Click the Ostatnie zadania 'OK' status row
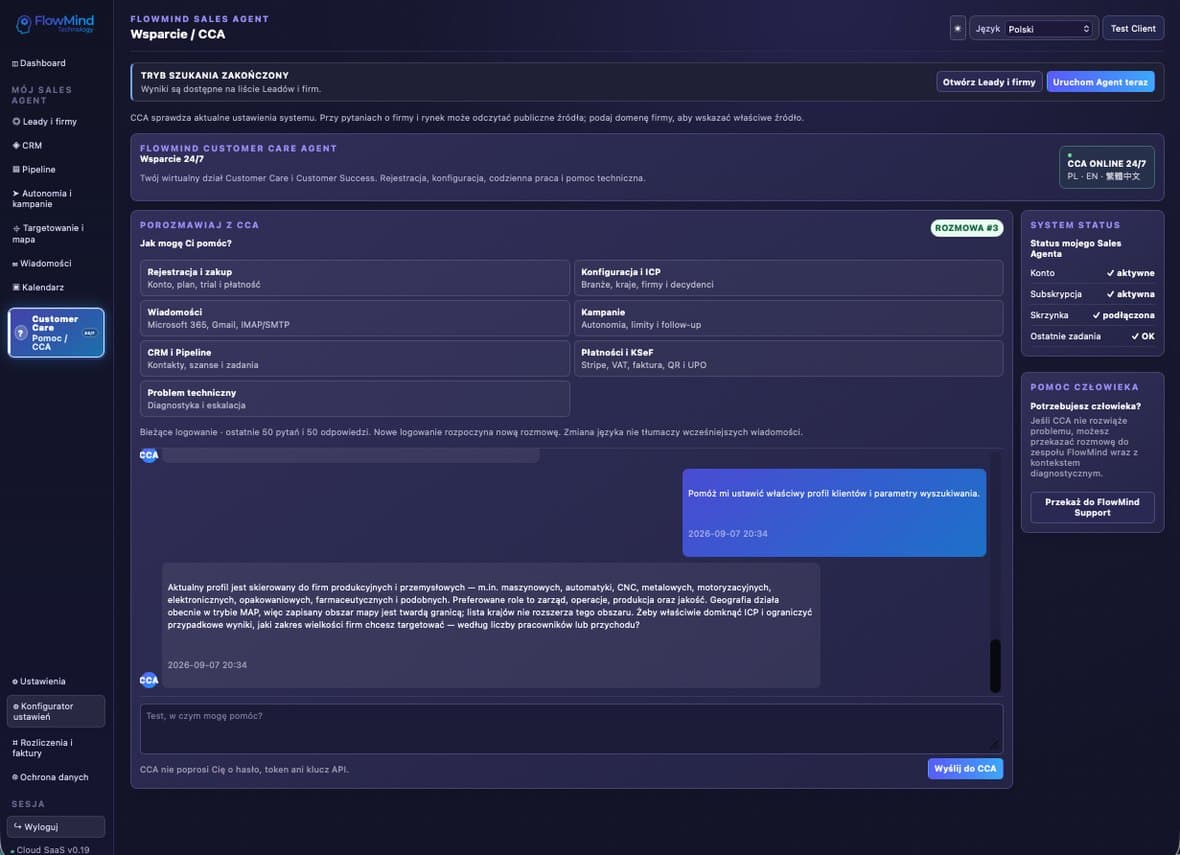1180x855 pixels. click(1092, 336)
